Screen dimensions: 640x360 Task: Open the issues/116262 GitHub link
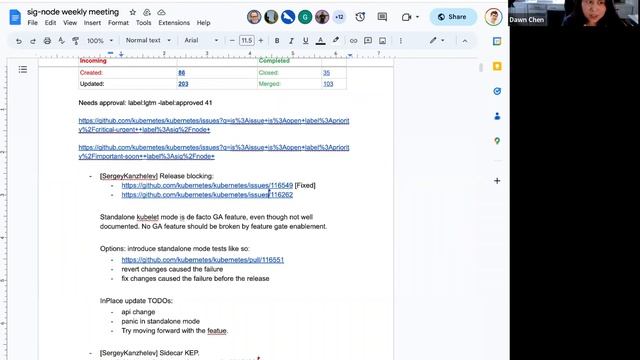207,195
